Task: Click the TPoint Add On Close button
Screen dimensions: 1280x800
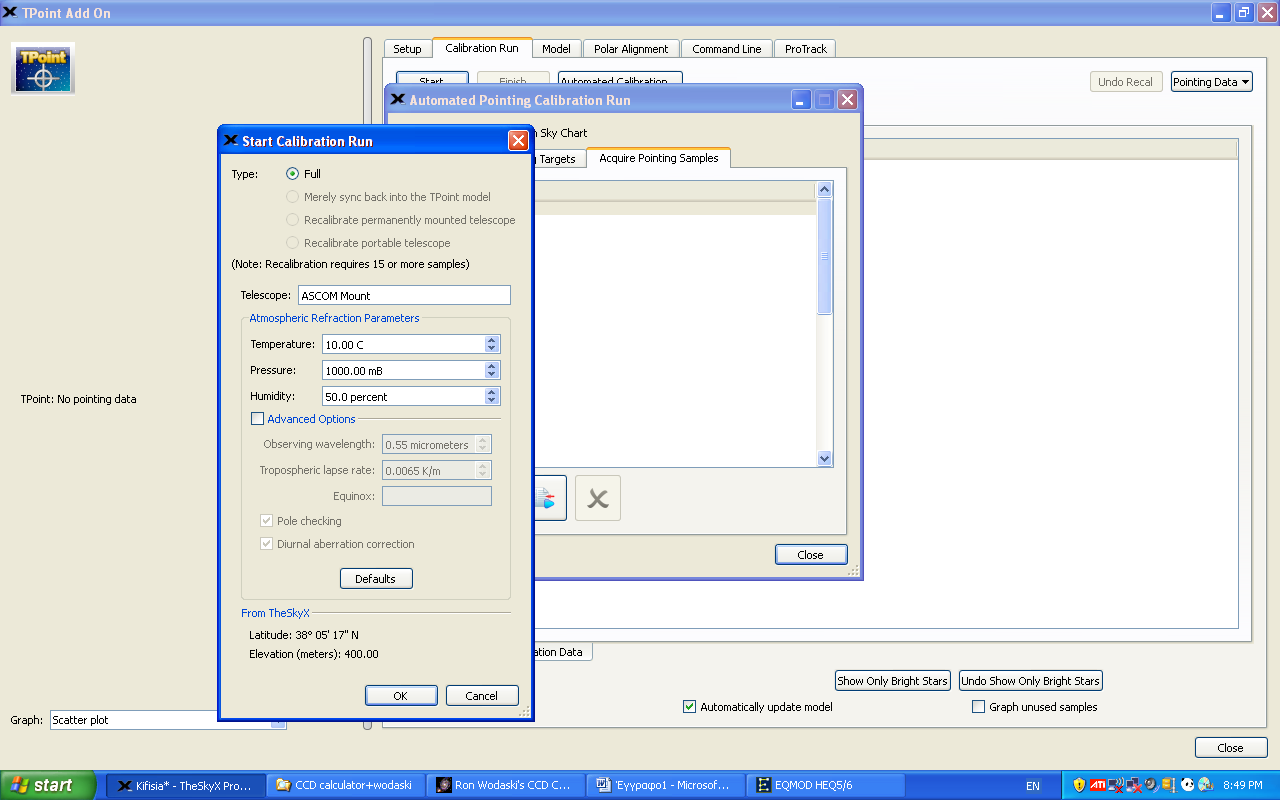Action: coord(1231,748)
